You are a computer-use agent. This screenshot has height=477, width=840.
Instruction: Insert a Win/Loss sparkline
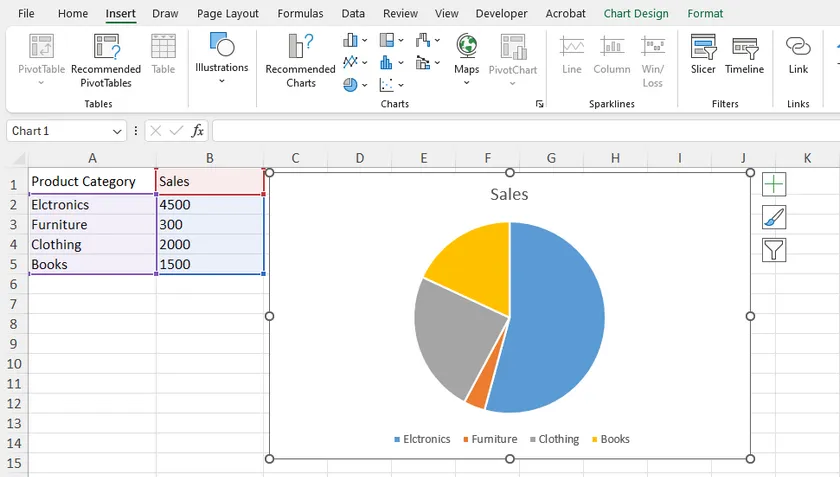tap(652, 60)
